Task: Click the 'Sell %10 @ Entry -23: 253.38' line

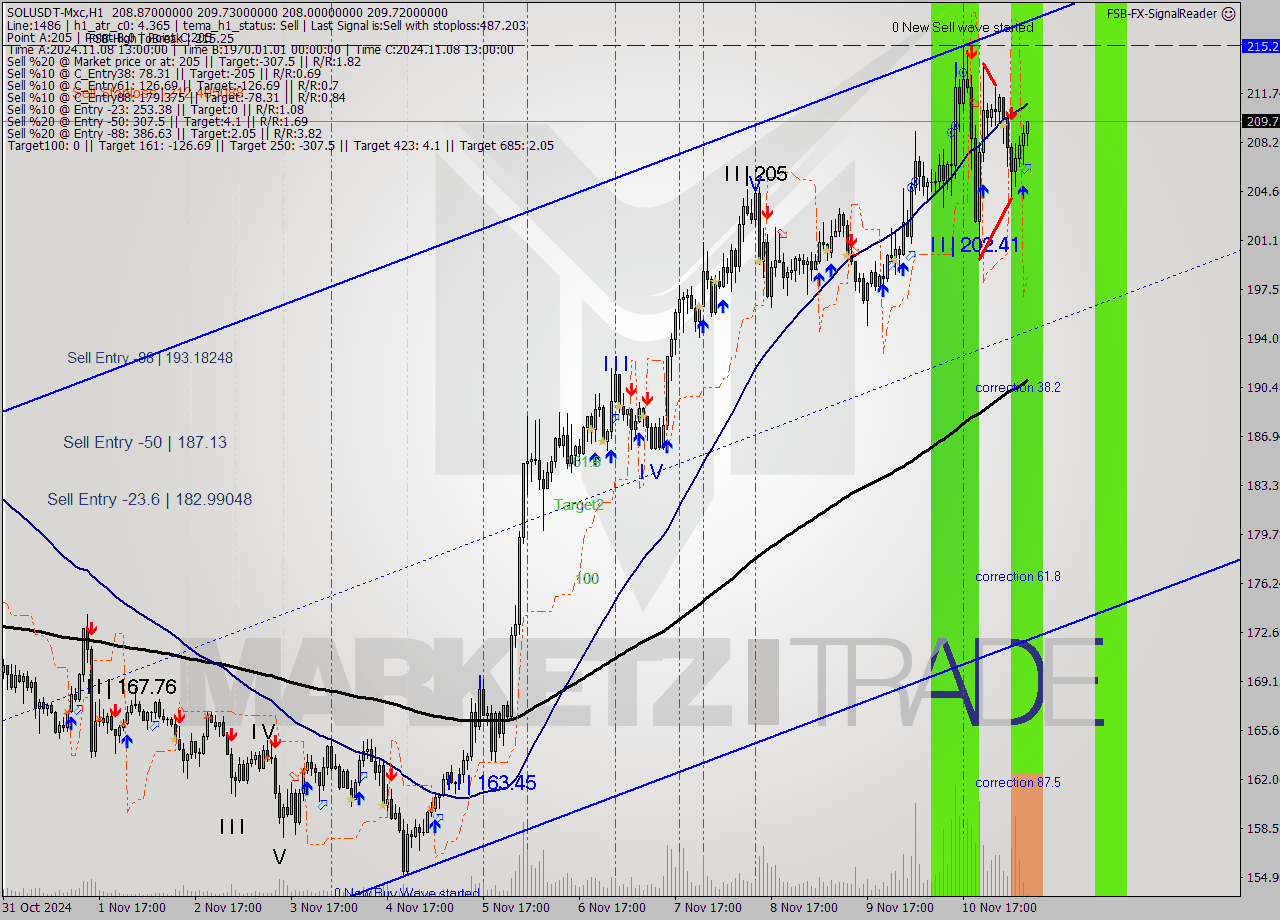Action: point(154,109)
